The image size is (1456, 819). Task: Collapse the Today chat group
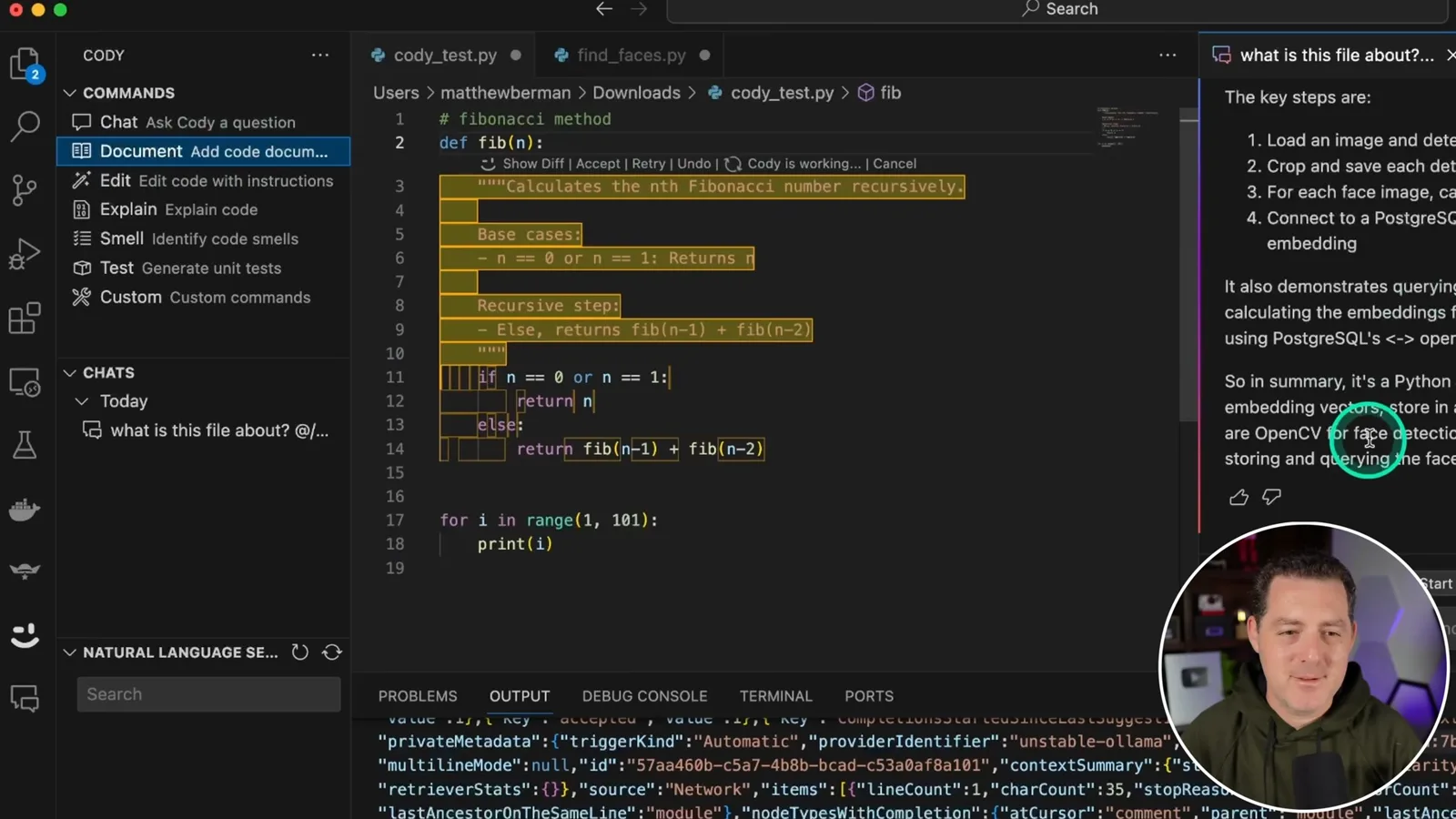click(x=82, y=401)
